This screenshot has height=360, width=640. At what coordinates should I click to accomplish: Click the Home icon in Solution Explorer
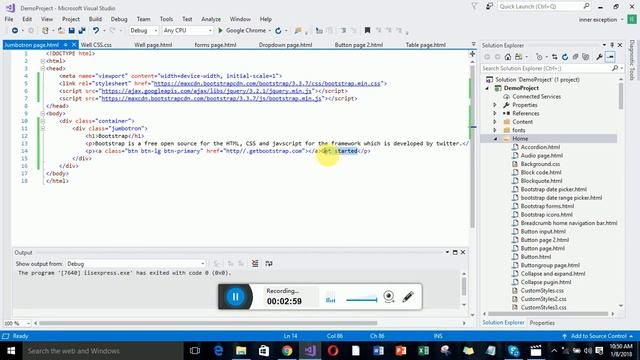pos(507,57)
